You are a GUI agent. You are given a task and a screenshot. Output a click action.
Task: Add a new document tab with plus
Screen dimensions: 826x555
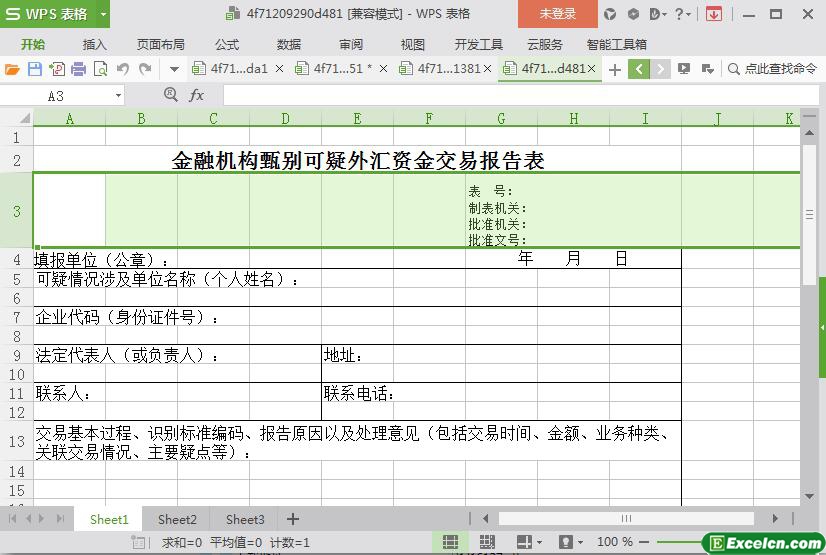tap(614, 69)
